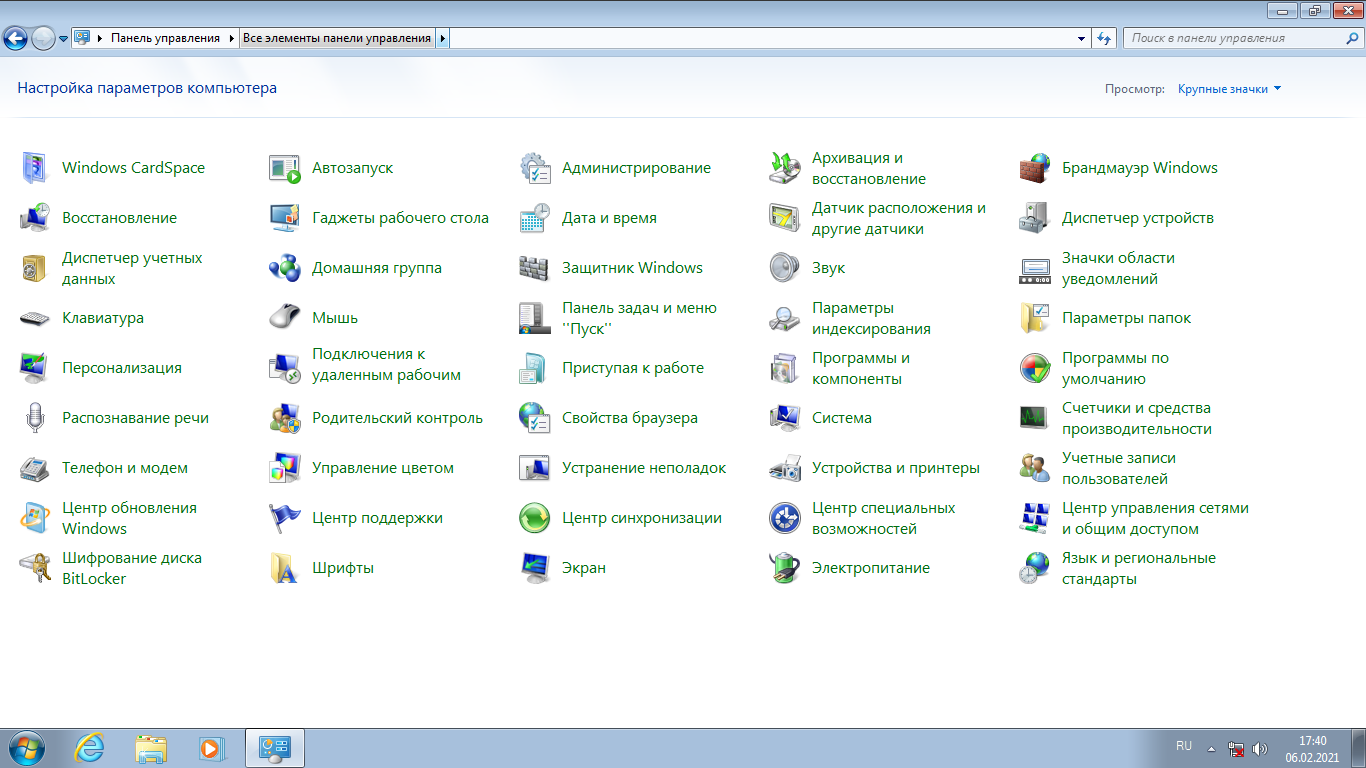Image resolution: width=1366 pixels, height=768 pixels.
Task: Click the Панель управления breadcrumb
Action: coord(165,38)
